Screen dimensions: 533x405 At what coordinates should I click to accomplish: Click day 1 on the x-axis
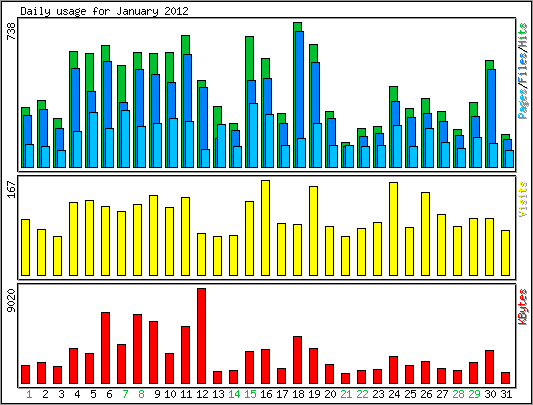pyautogui.click(x=29, y=394)
